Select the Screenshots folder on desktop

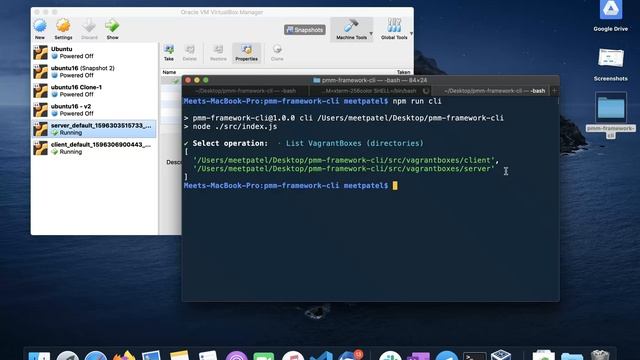[x=611, y=64]
